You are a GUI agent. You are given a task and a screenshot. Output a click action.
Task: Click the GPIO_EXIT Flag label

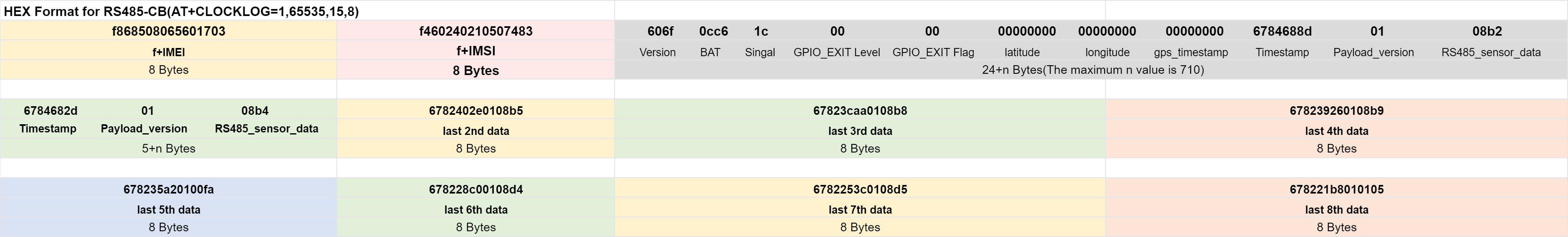(x=933, y=52)
